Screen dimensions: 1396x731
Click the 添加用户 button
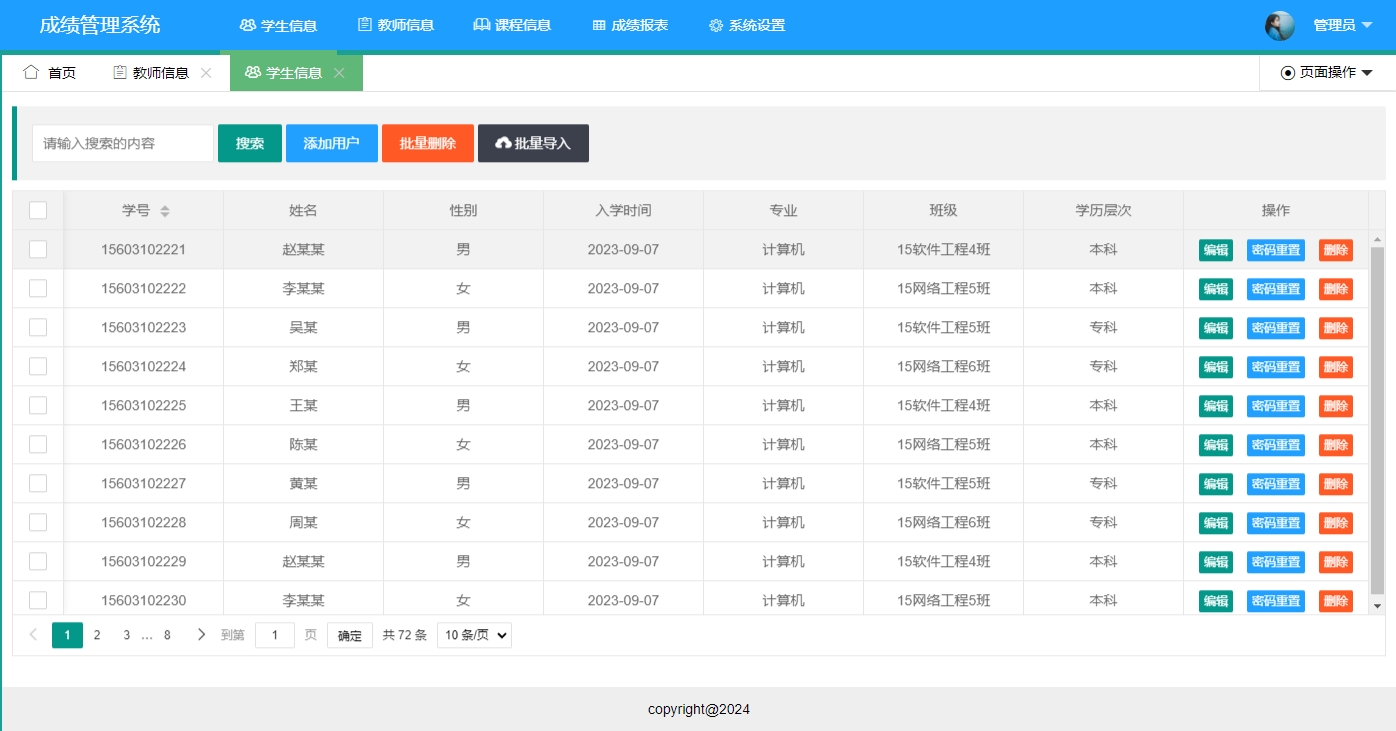click(331, 143)
